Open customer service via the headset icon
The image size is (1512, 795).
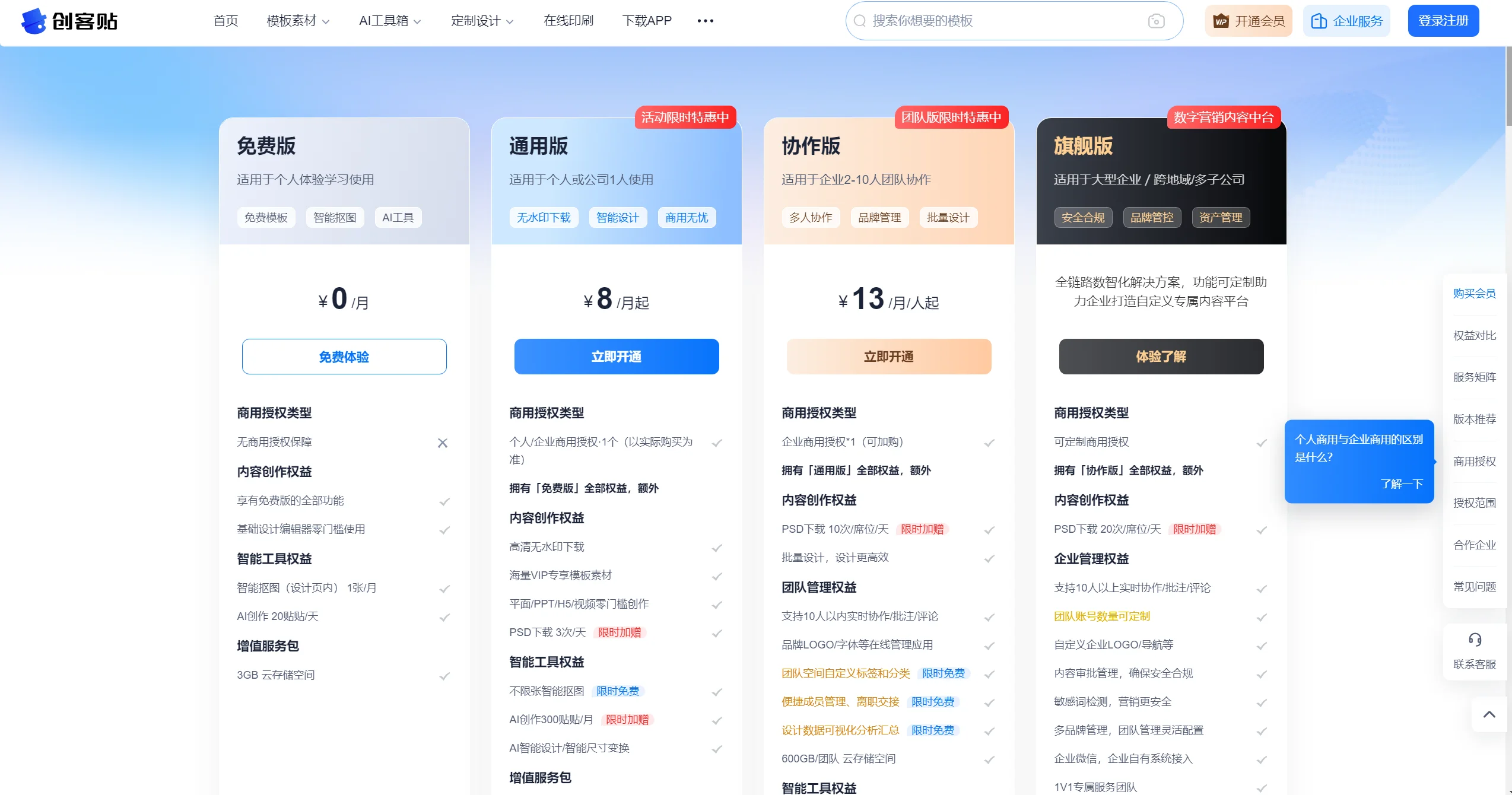pos(1475,639)
